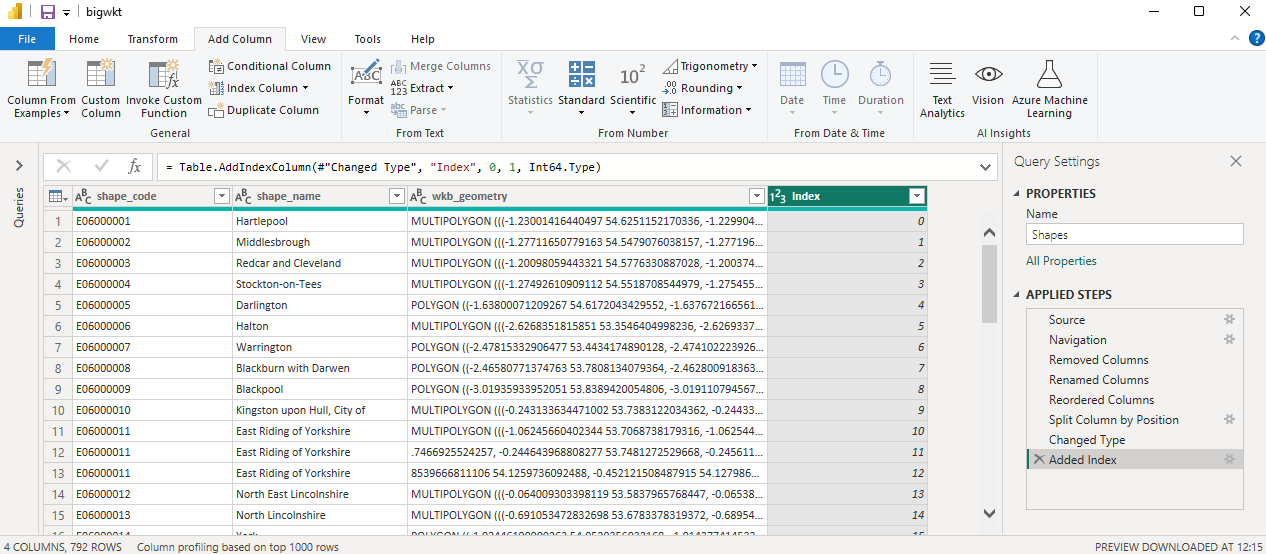The image size is (1266, 554).
Task: Open the Trigonometry dropdown menu
Action: click(754, 66)
